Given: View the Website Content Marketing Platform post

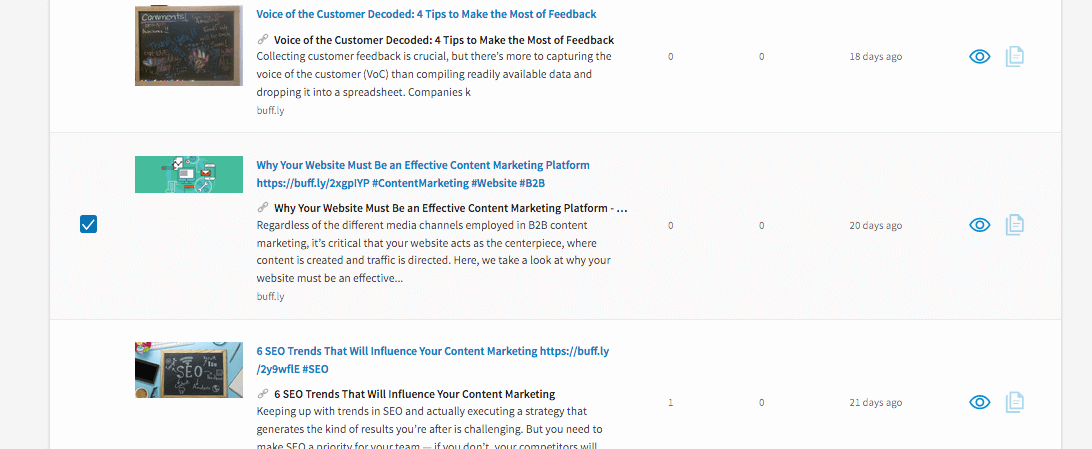Looking at the screenshot, I should pos(980,225).
